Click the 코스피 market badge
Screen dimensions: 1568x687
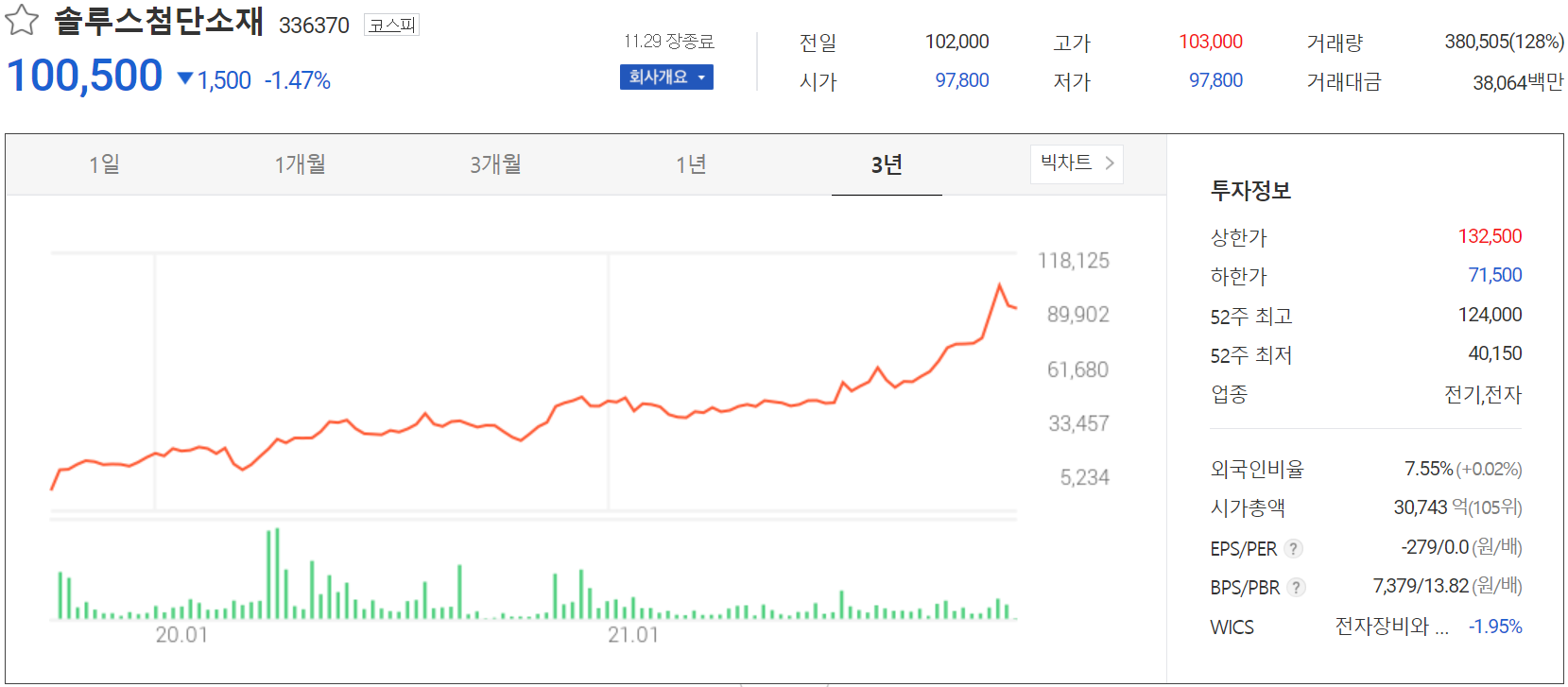point(391,25)
